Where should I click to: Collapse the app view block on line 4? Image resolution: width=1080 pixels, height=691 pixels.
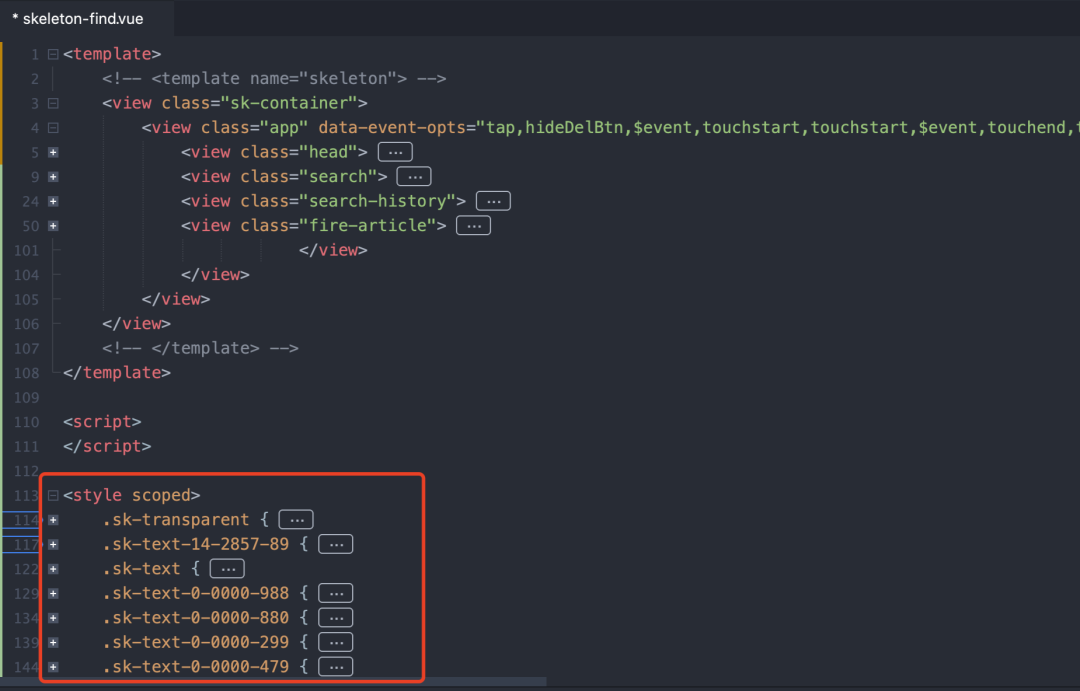tap(53, 128)
